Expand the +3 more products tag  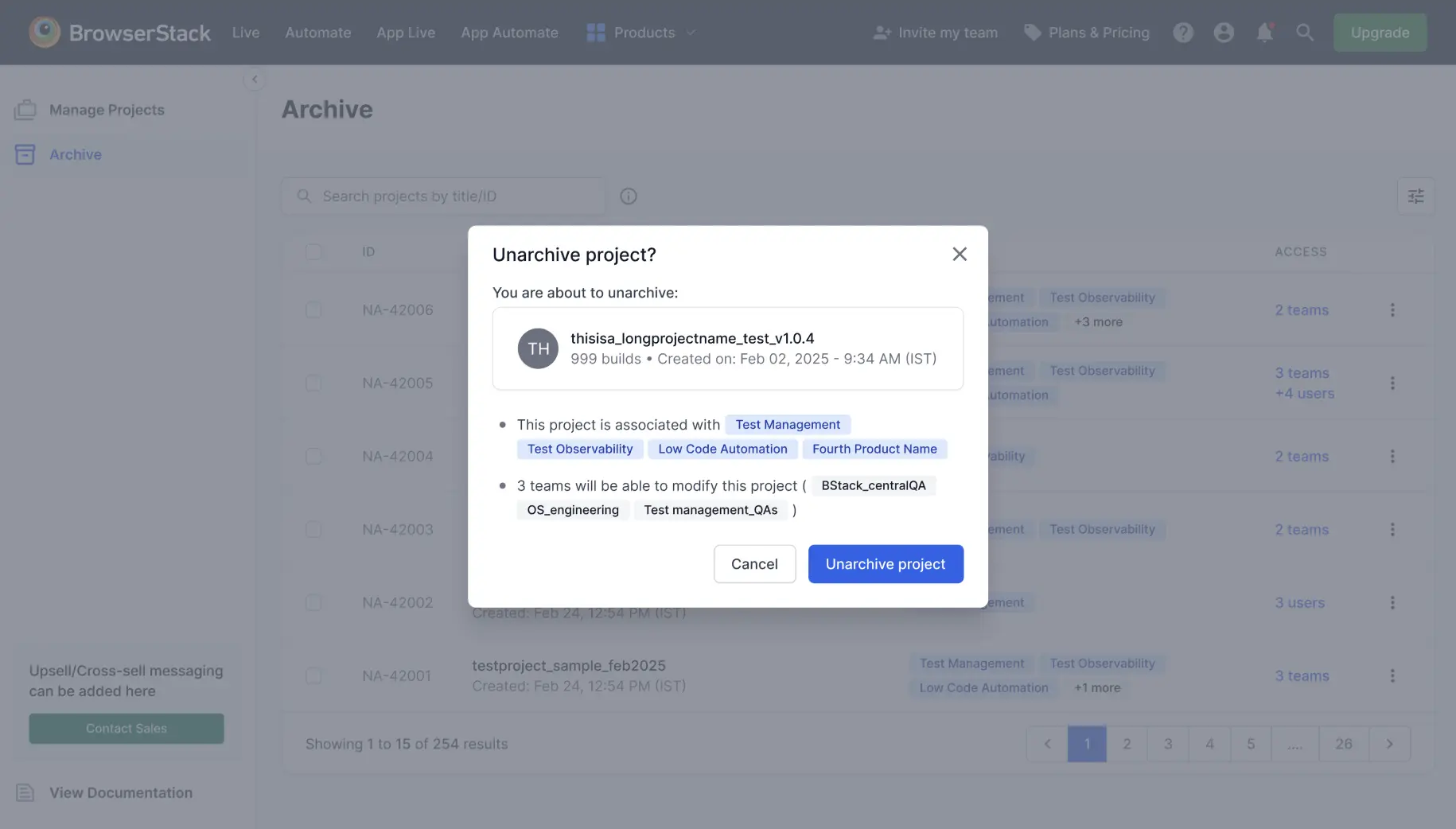point(1099,322)
